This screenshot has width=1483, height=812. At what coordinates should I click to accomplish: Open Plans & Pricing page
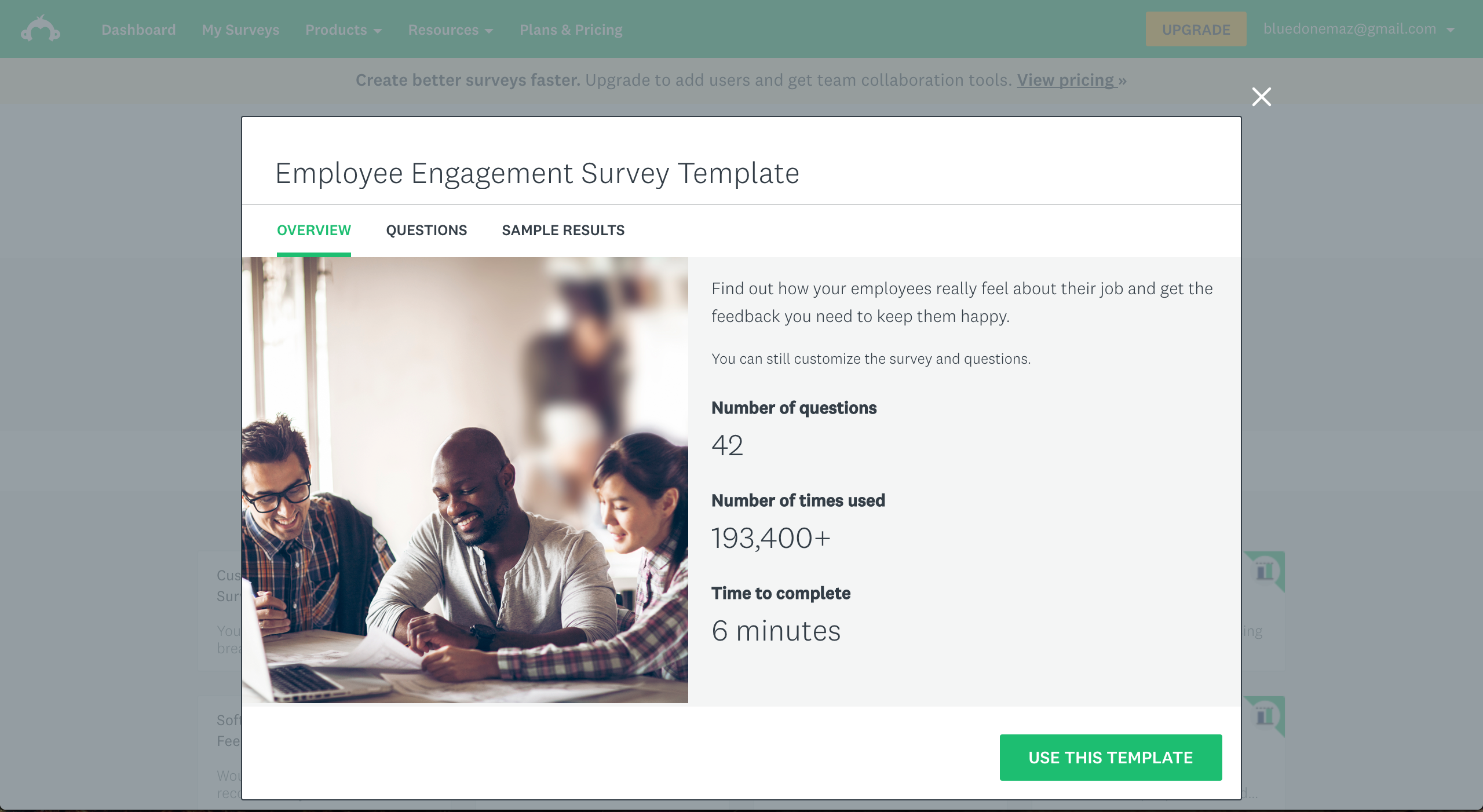(x=571, y=30)
